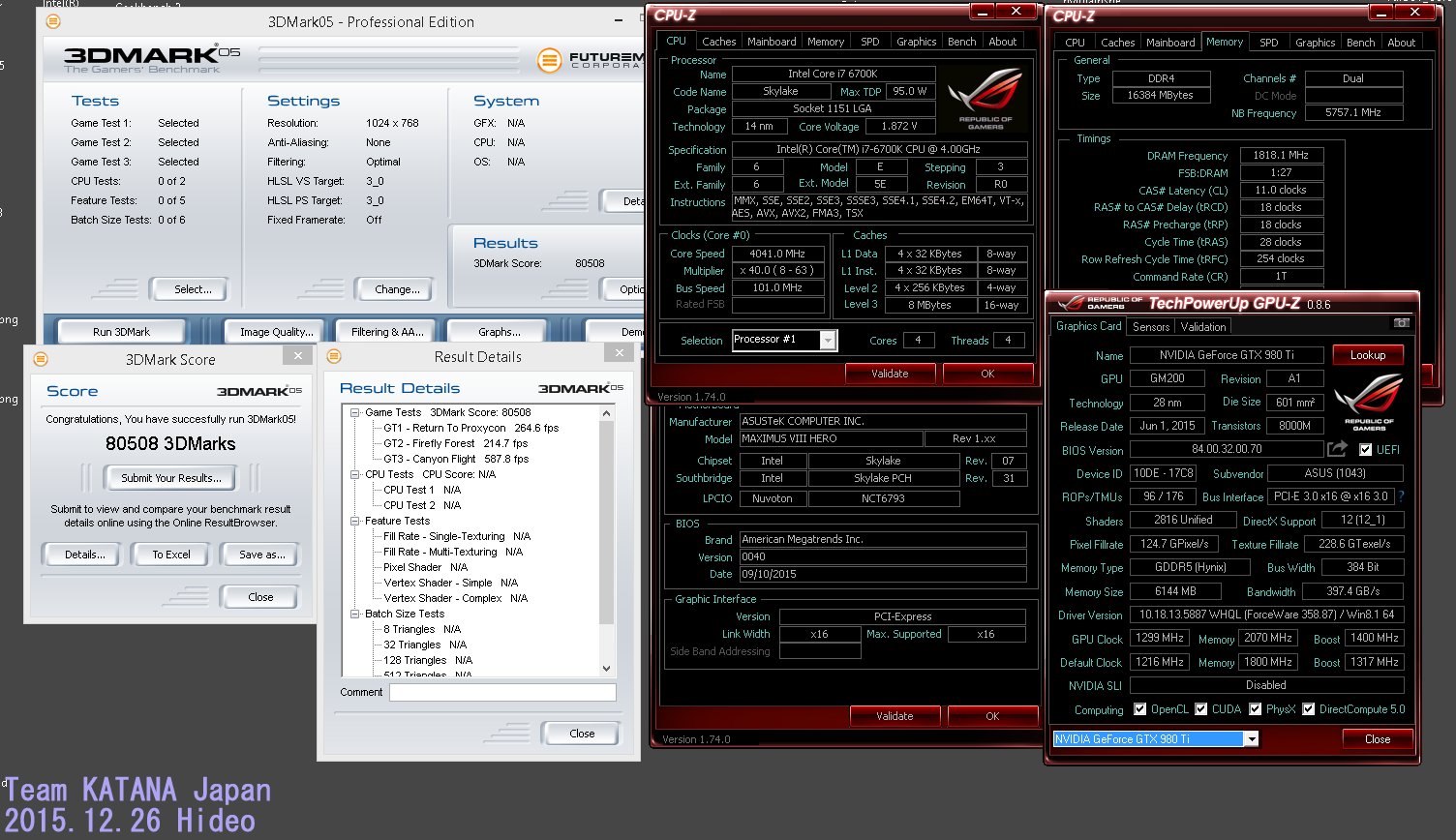The height and width of the screenshot is (840, 1456).
Task: Toggle the UEFI checkbox in GPU-Z
Action: (1365, 450)
